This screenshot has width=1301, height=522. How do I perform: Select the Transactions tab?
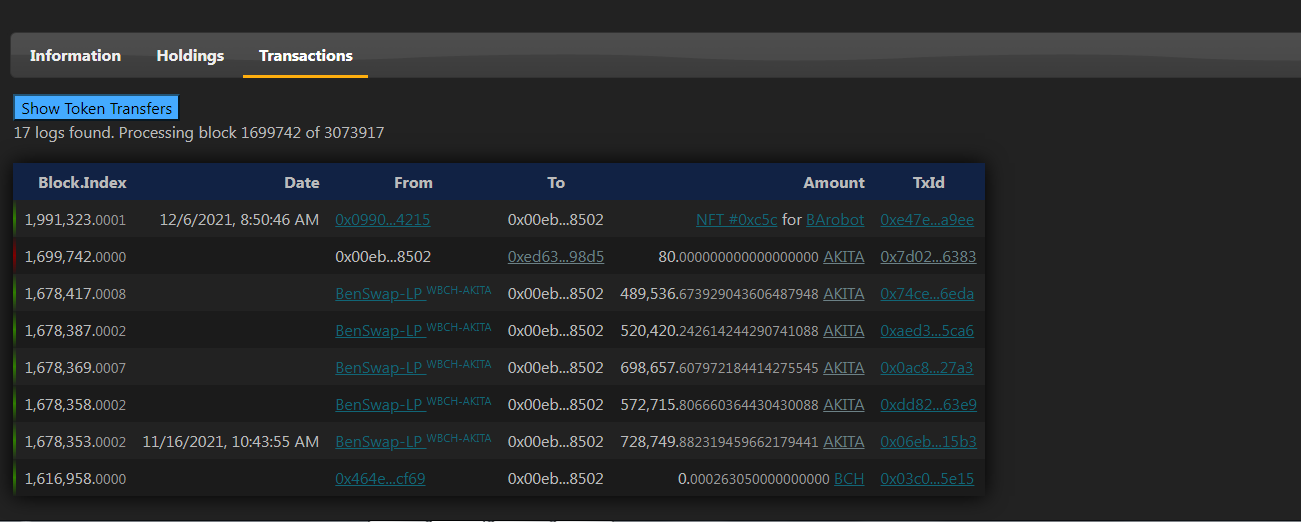pos(306,56)
